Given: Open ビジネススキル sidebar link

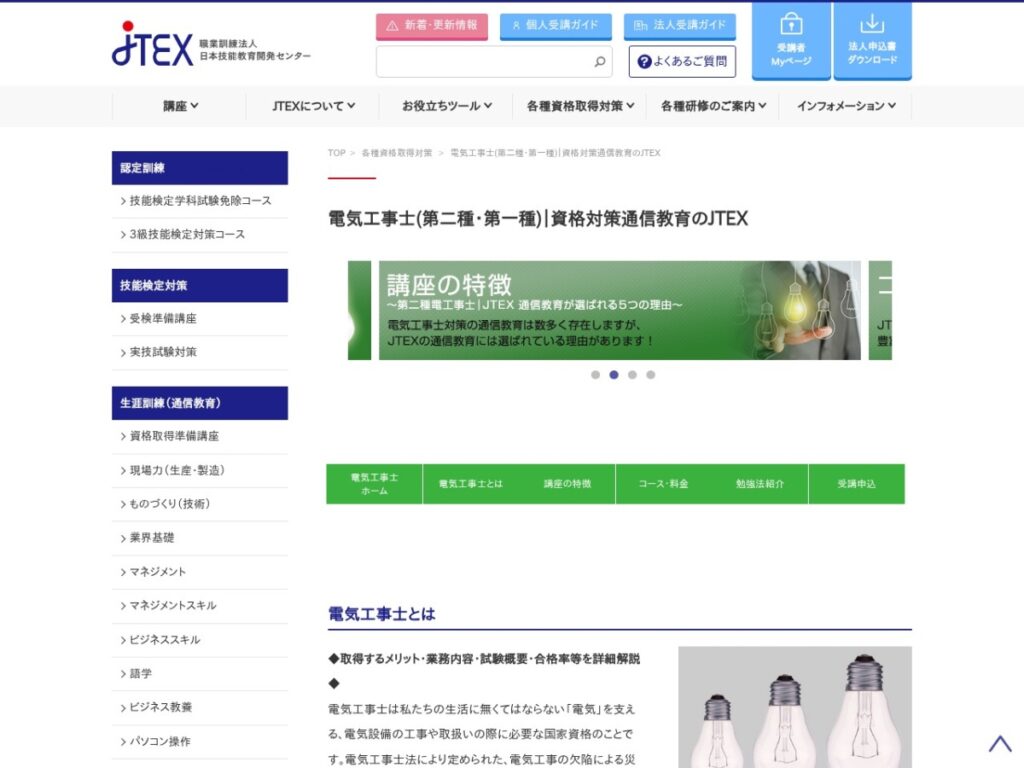Looking at the screenshot, I should click(x=200, y=640).
